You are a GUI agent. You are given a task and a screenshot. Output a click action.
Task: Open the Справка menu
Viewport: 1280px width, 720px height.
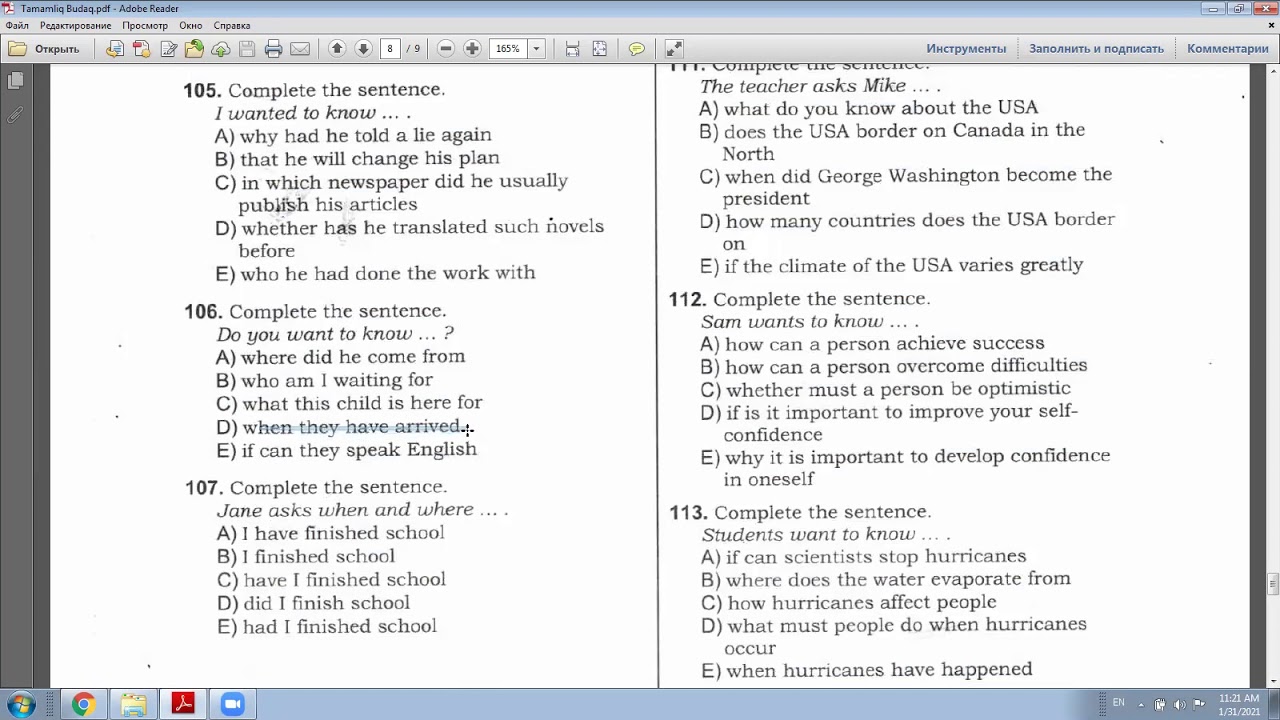tap(232, 25)
